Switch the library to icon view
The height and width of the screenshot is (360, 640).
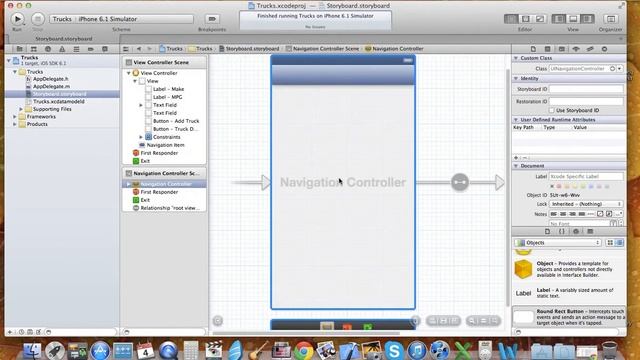coord(610,242)
